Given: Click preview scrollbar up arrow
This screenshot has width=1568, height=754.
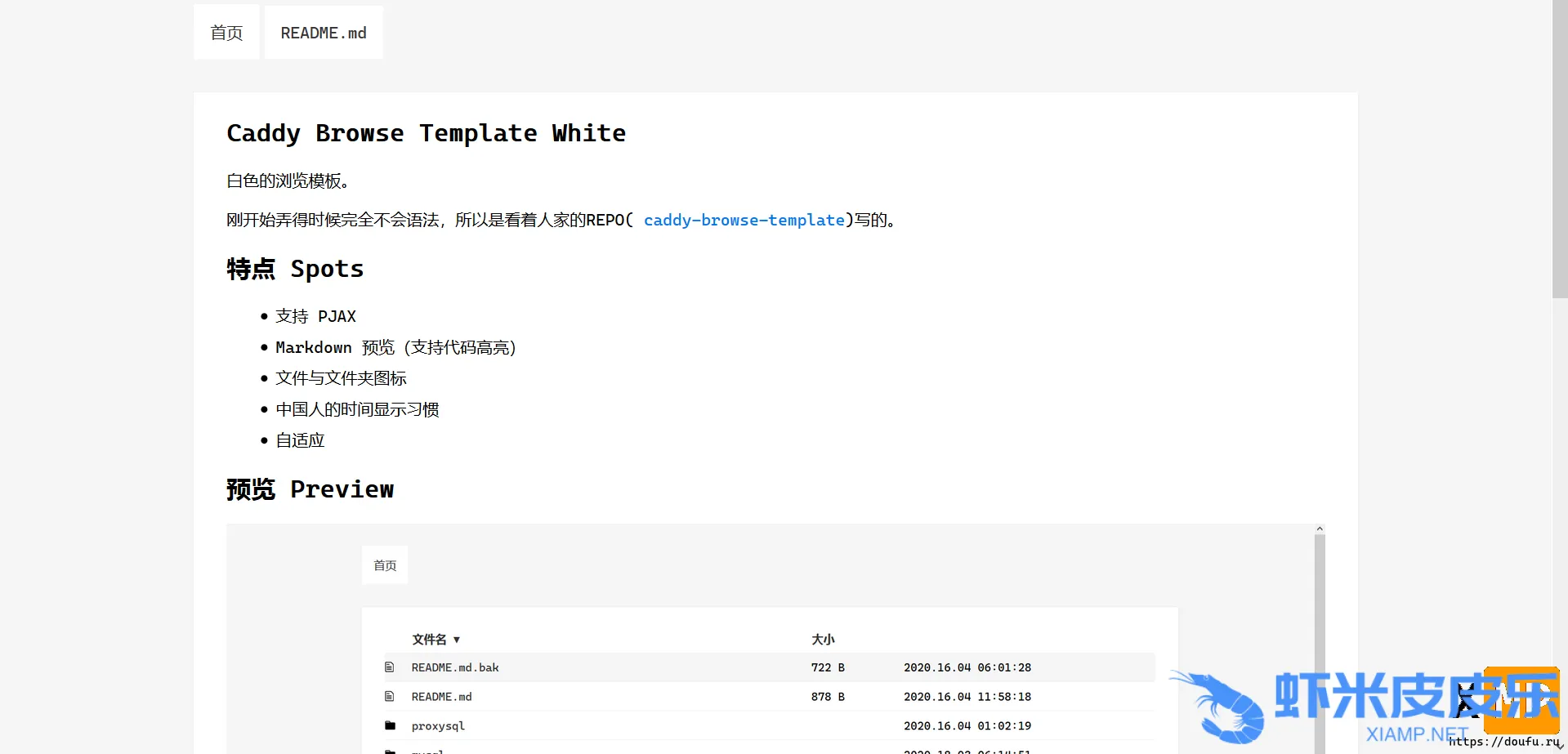Looking at the screenshot, I should tap(1320, 529).
